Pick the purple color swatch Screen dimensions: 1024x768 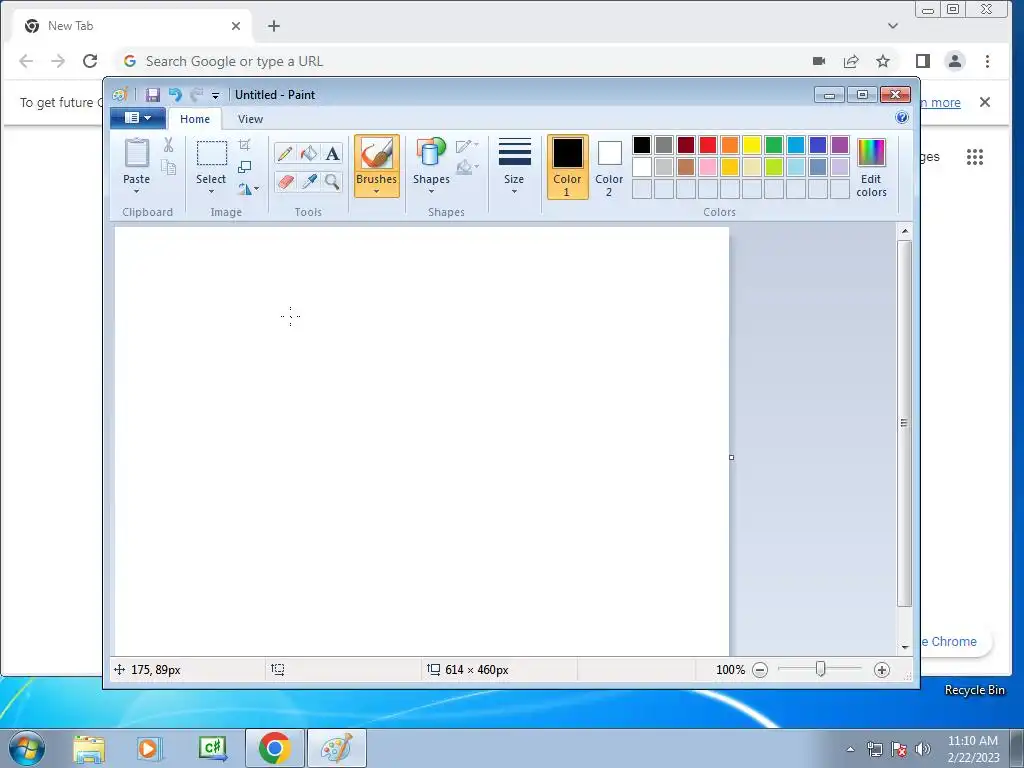[x=840, y=144]
